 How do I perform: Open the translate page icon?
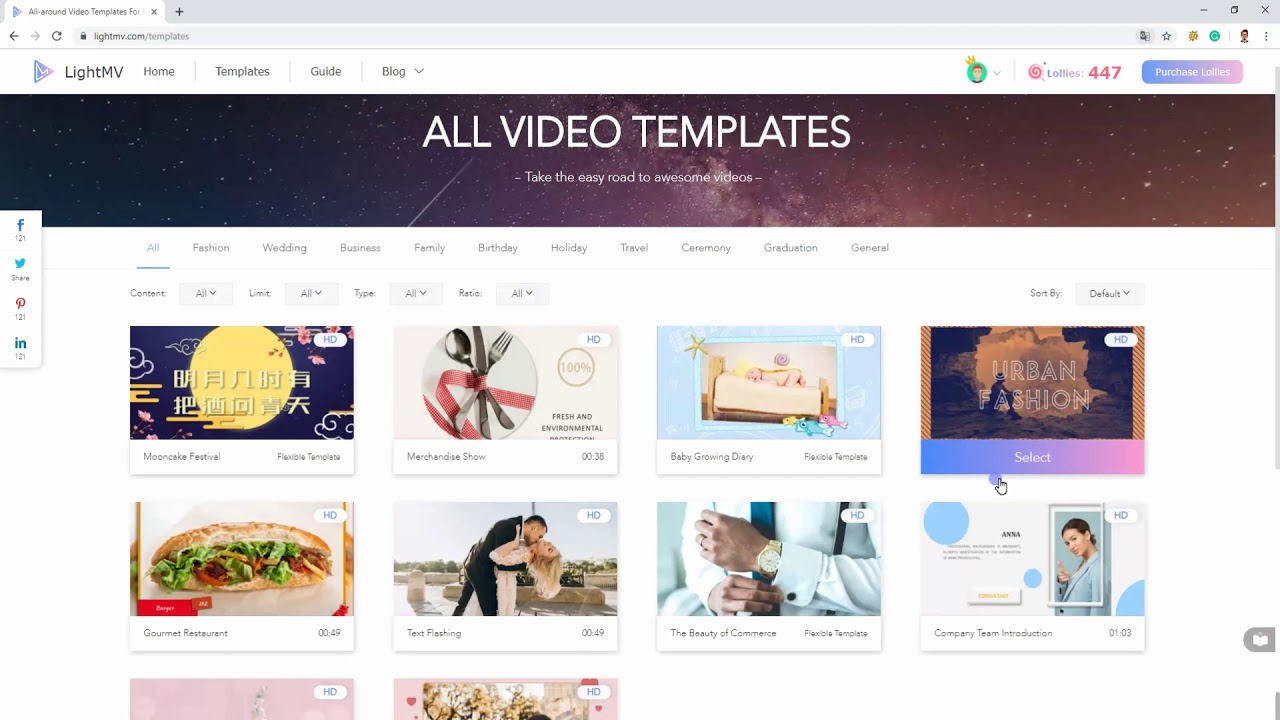tap(1144, 36)
